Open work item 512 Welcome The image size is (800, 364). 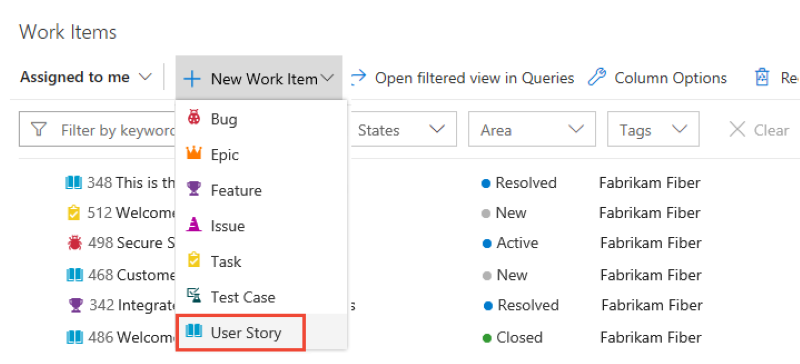pyautogui.click(x=131, y=213)
